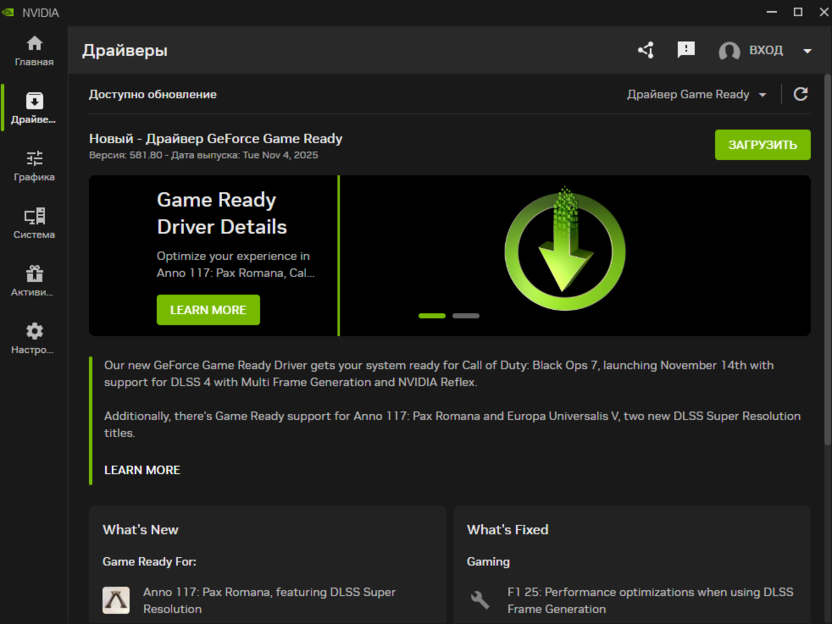Click the user profile avatar icon
The image size is (832, 624).
pyautogui.click(x=729, y=51)
